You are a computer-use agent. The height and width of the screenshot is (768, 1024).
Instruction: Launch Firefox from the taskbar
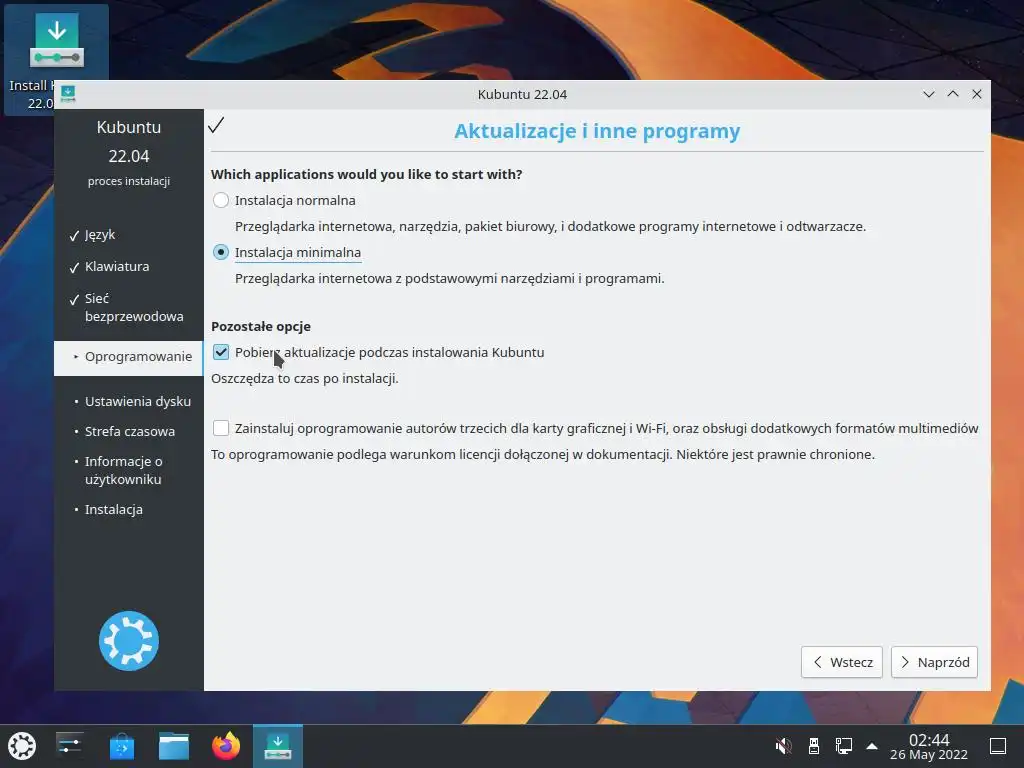click(x=226, y=746)
